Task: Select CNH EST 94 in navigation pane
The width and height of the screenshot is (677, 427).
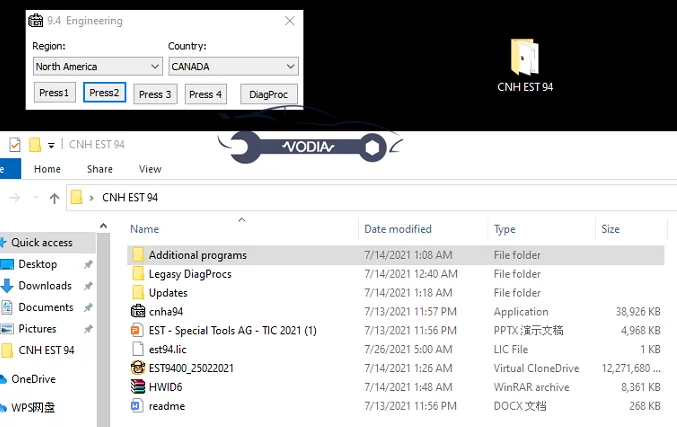Action: (x=46, y=350)
